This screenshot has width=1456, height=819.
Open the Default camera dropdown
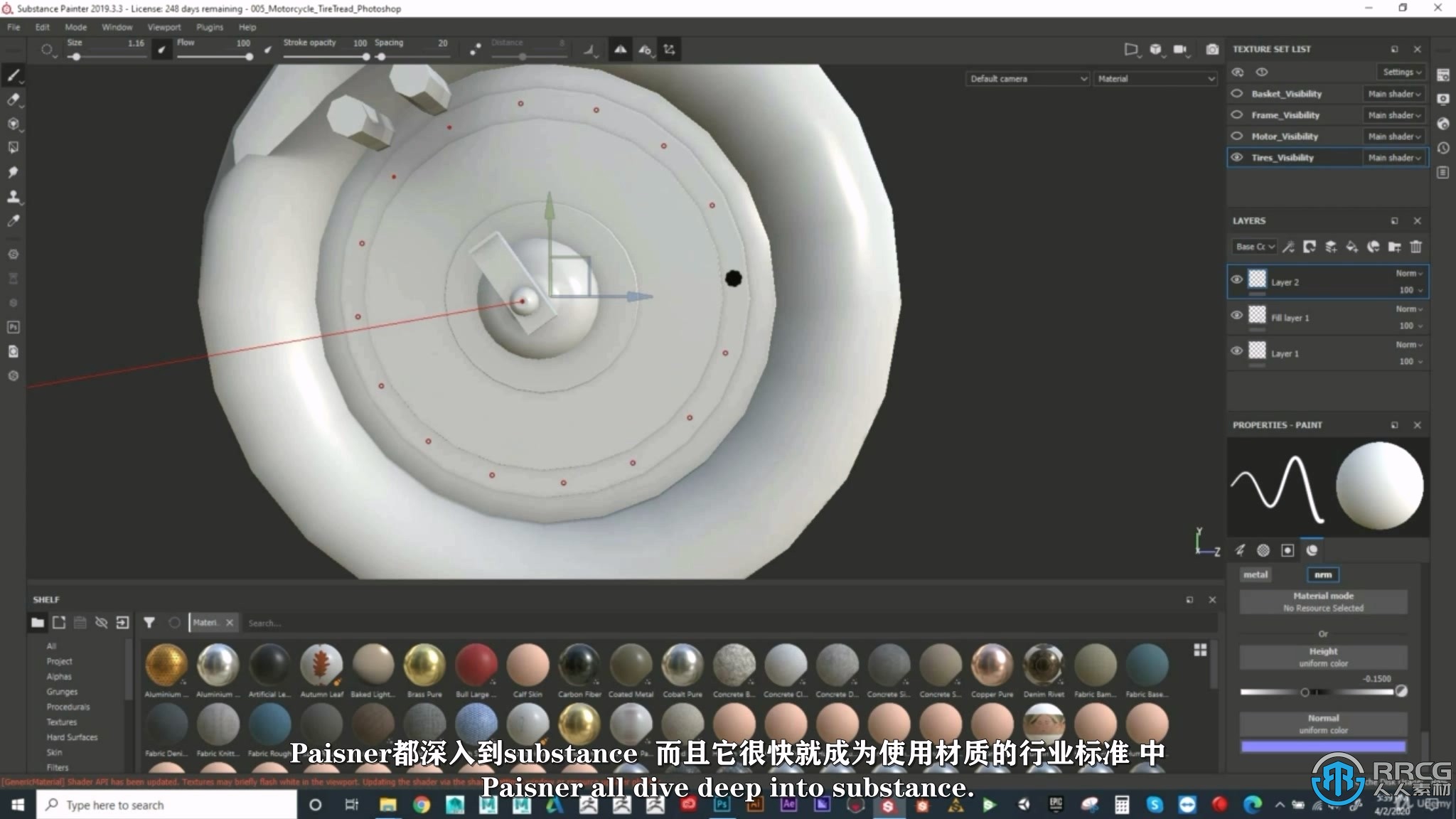(x=1028, y=79)
